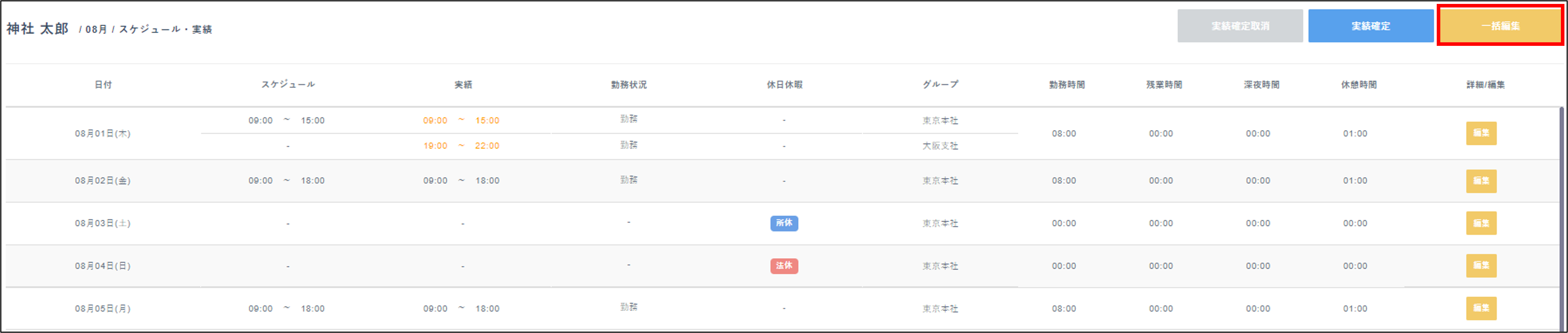
Task: Open edit for 08月01日(木) row
Action: coord(1480,133)
